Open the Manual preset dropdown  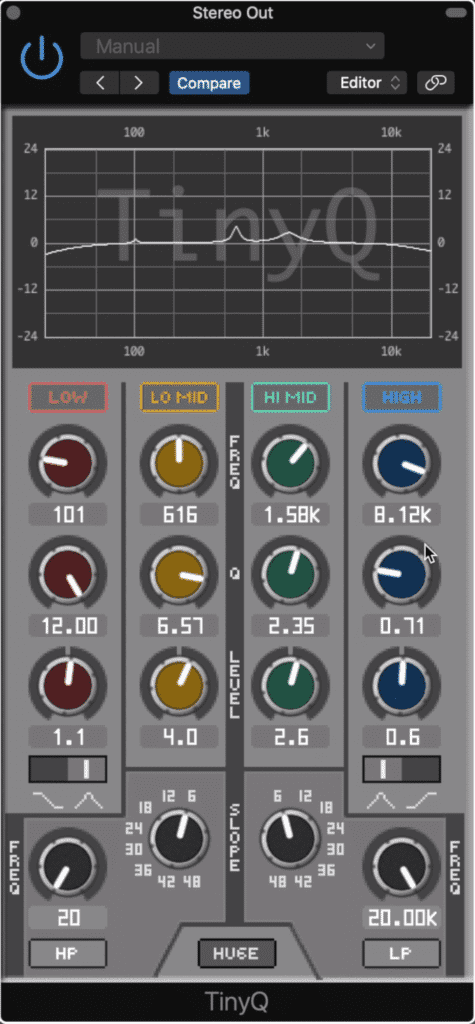click(x=232, y=46)
